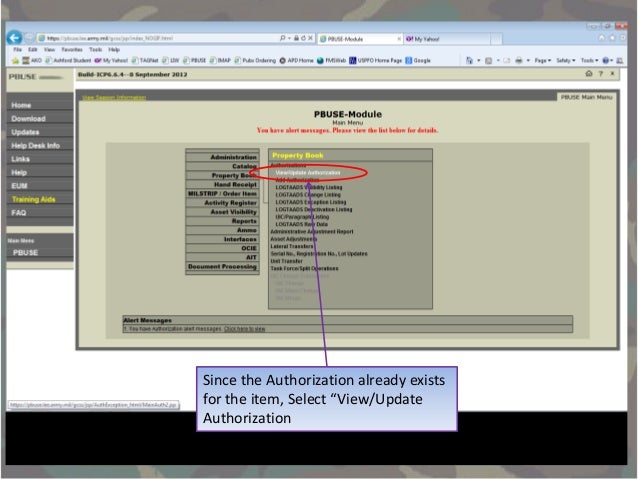Click the command bar Print icon
Viewport: 638px width, 479px height.
pyautogui.click(x=518, y=61)
